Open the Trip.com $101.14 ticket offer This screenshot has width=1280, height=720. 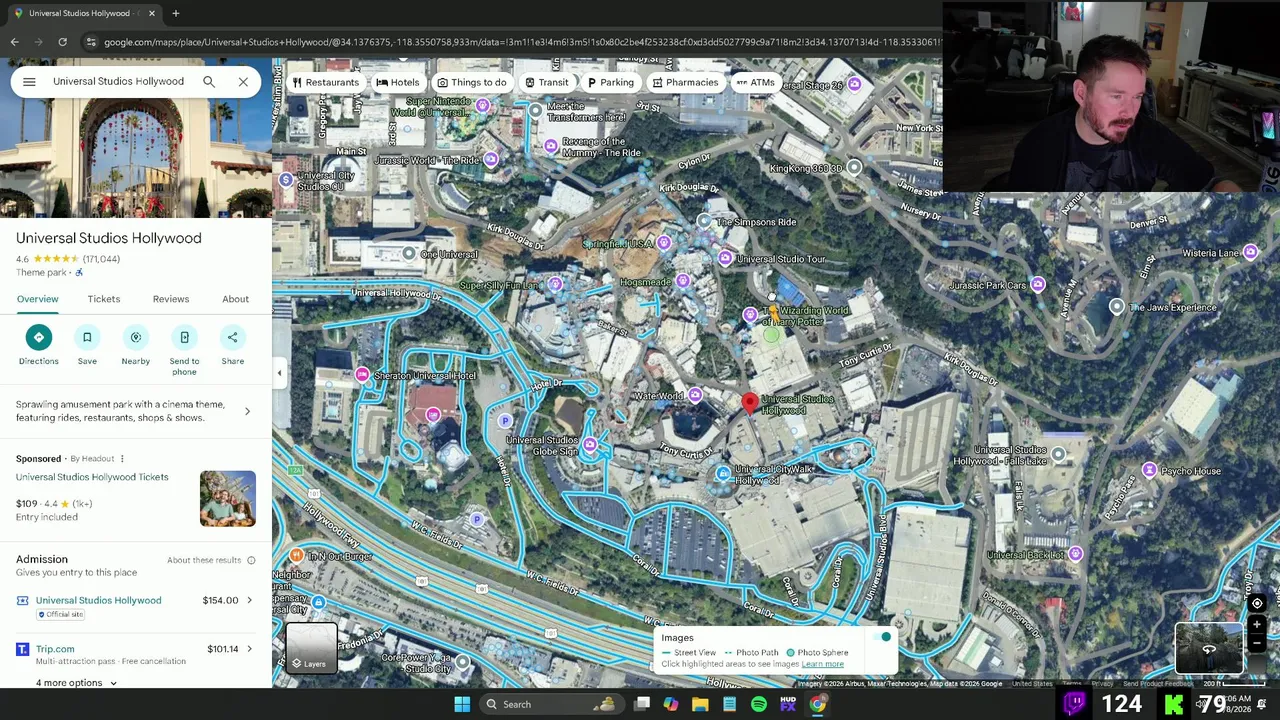pyautogui.click(x=135, y=653)
